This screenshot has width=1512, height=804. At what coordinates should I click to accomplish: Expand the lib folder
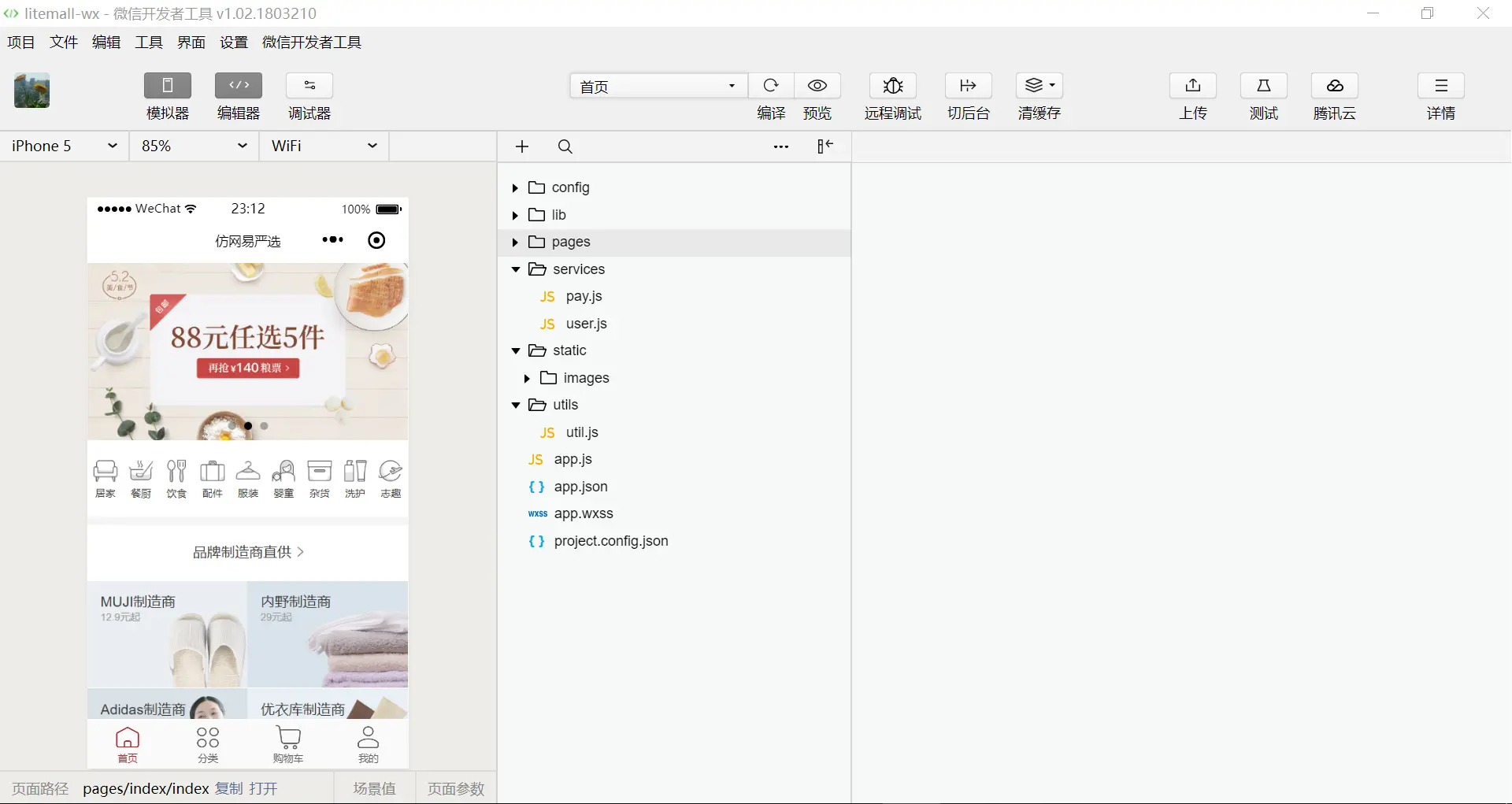tap(675, 215)
